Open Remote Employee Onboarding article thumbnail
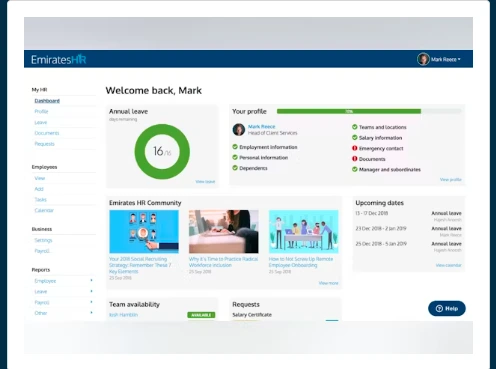 pos(304,232)
